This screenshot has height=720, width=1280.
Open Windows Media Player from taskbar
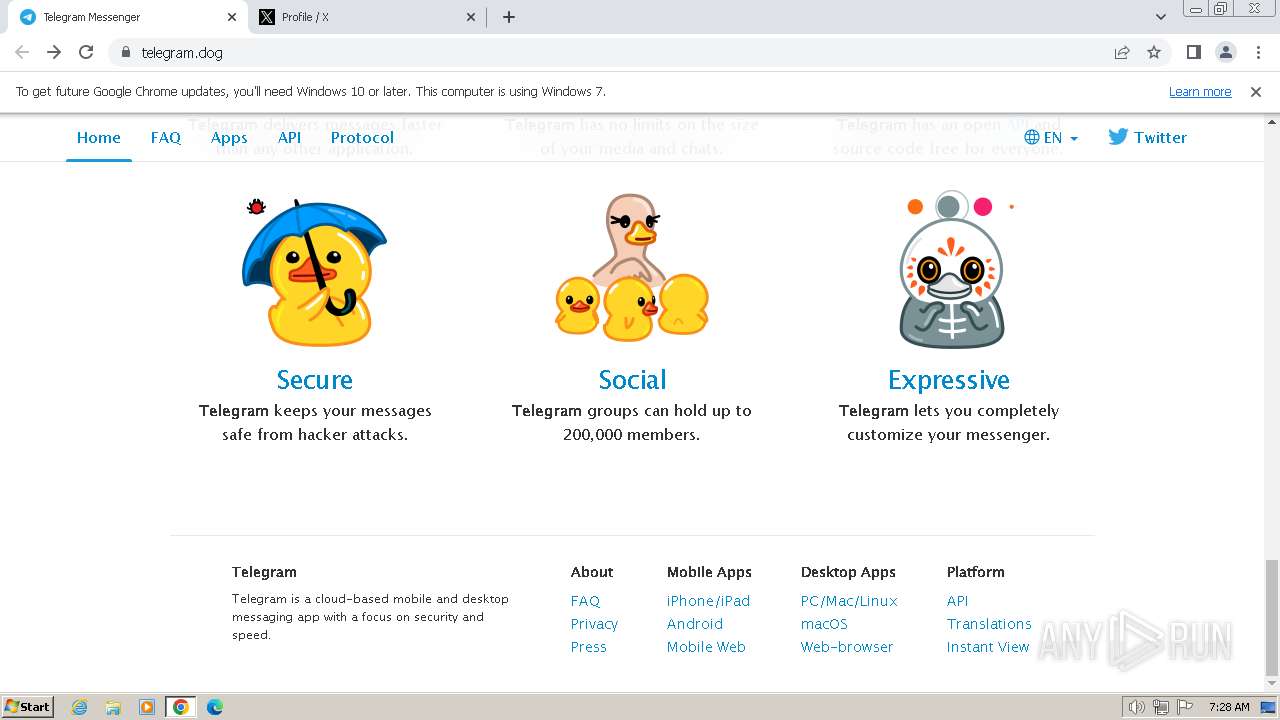point(147,707)
